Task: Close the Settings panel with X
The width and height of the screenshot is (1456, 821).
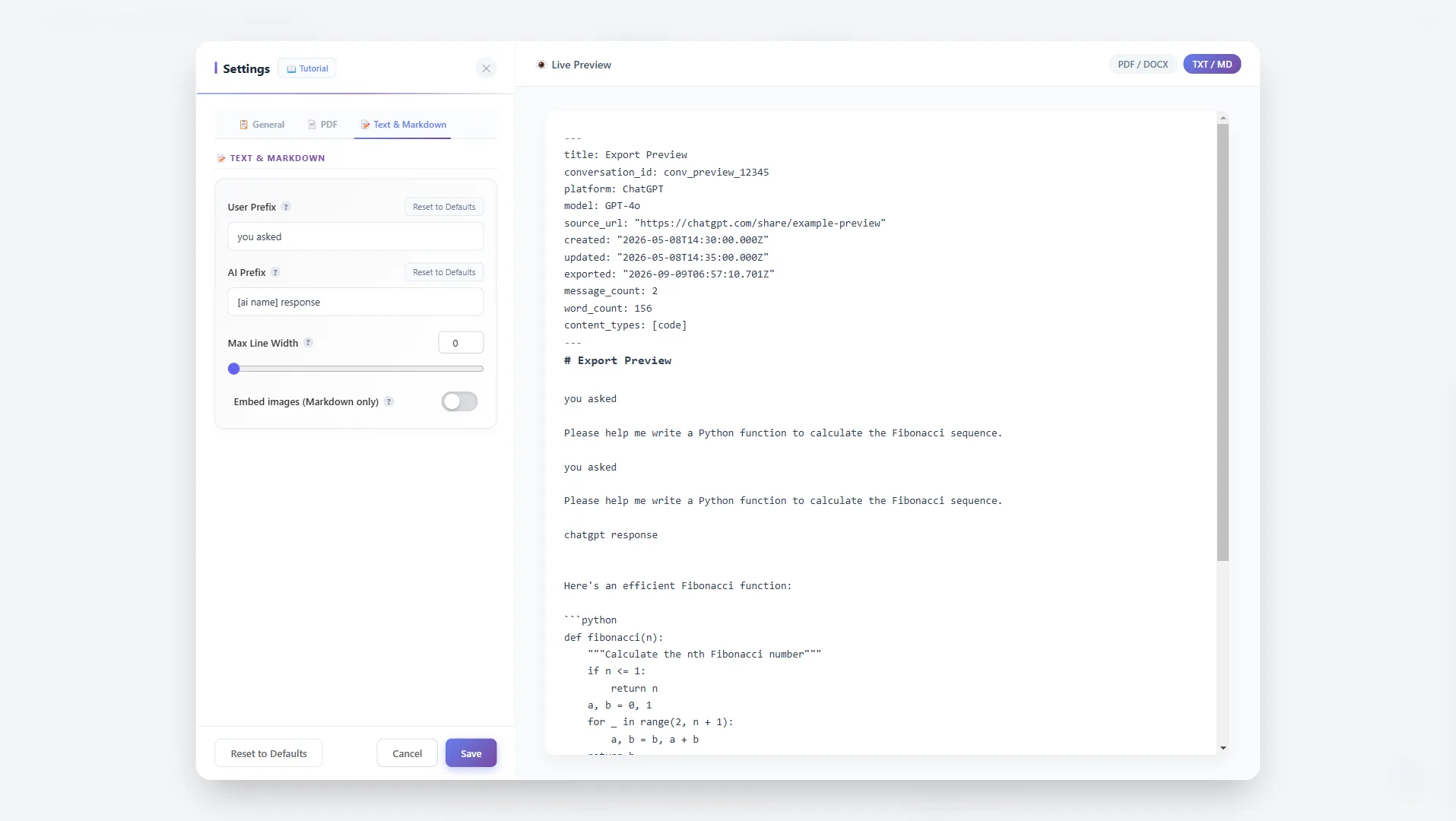Action: click(487, 68)
